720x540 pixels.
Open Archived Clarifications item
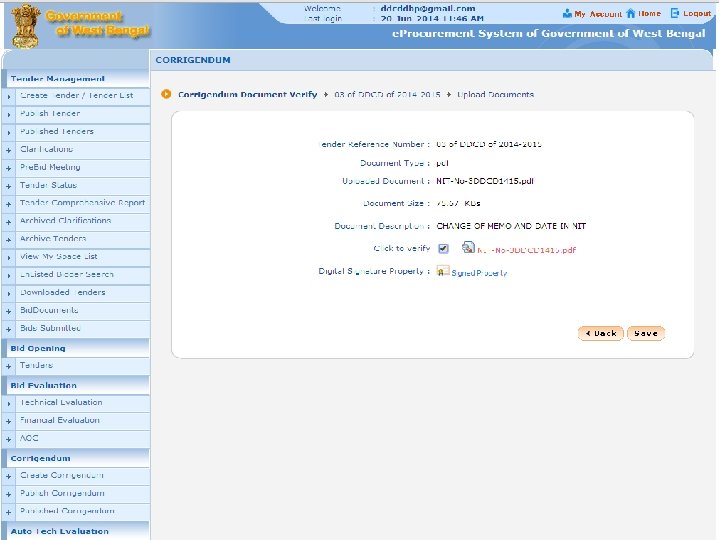(x=66, y=220)
